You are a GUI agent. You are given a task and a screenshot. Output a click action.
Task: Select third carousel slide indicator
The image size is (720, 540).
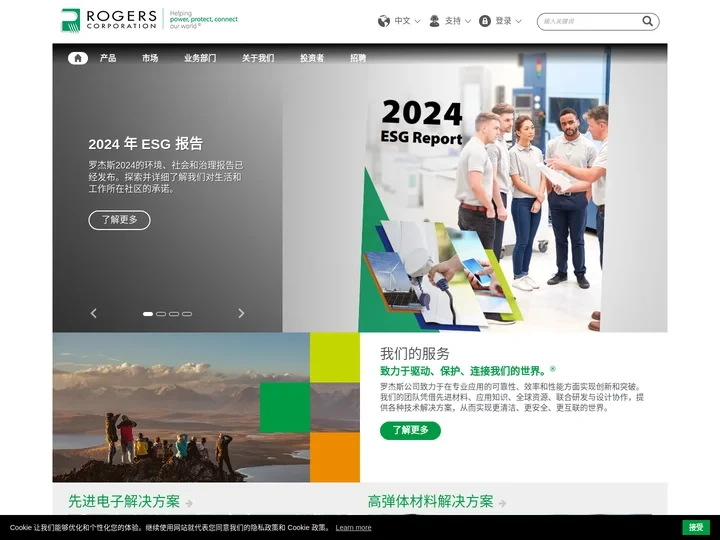[174, 314]
